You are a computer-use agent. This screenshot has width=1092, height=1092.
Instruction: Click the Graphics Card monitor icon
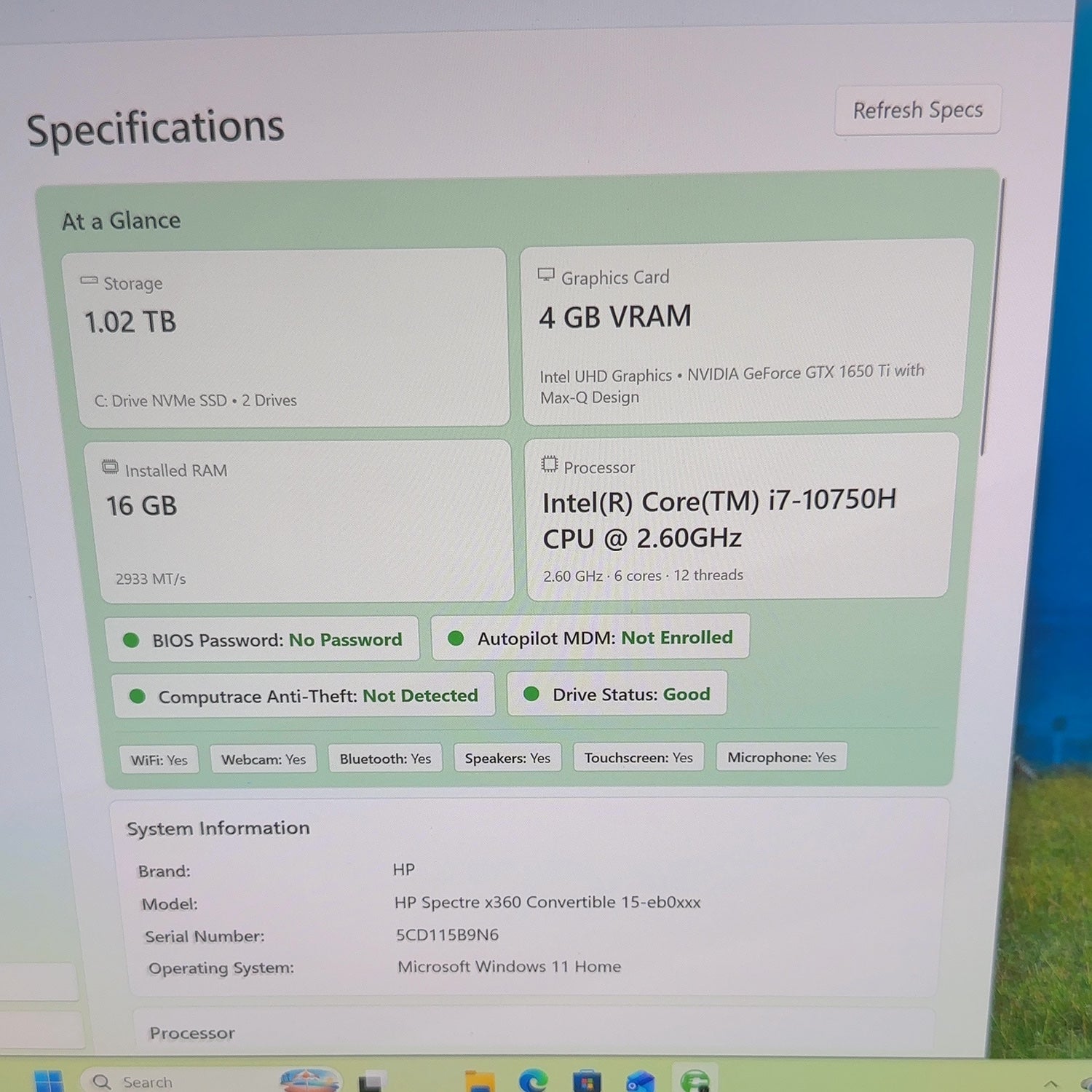coord(546,274)
